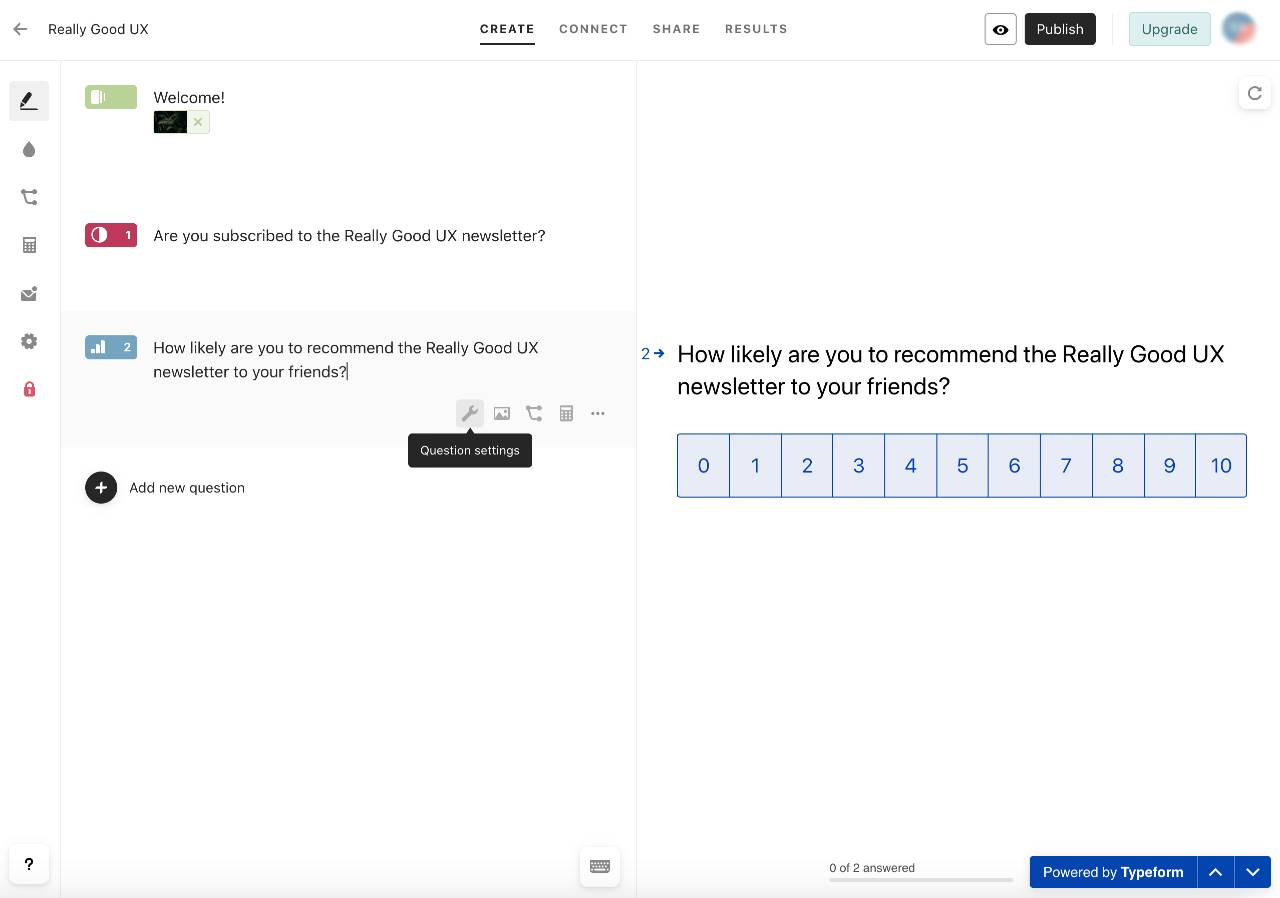
Task: Select the opinion scale question 2 badge
Action: 111,347
